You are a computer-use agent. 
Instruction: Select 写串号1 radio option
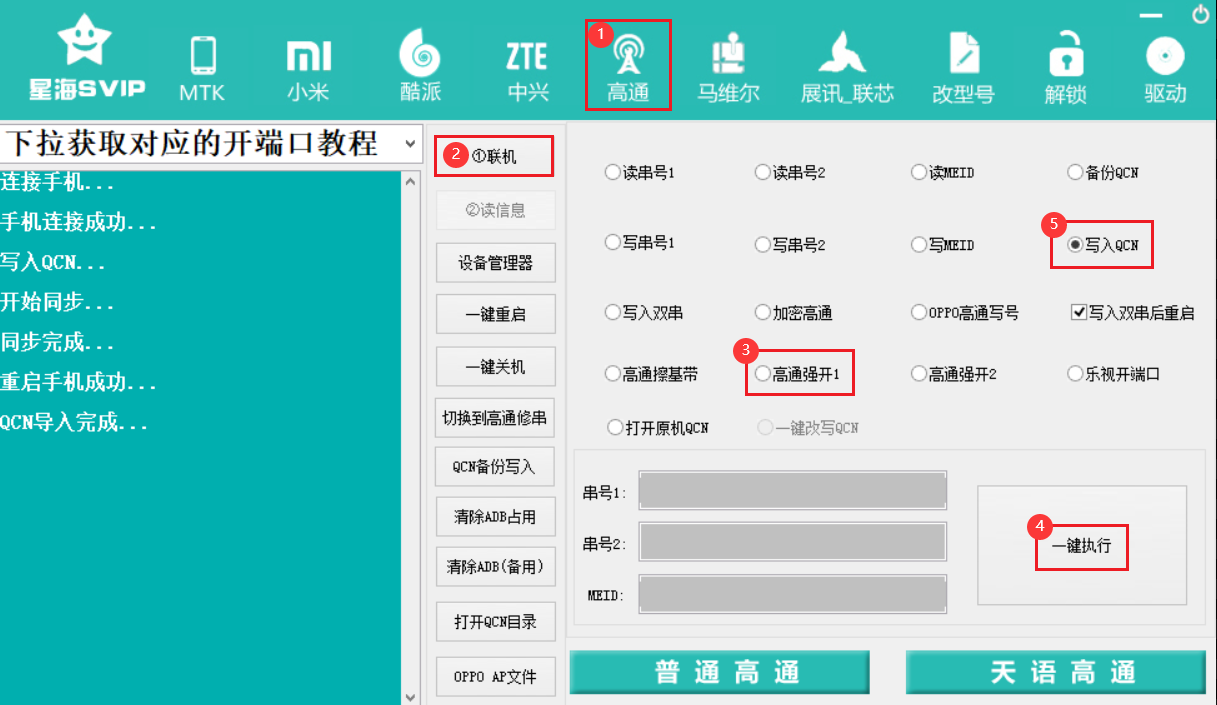[x=640, y=243]
